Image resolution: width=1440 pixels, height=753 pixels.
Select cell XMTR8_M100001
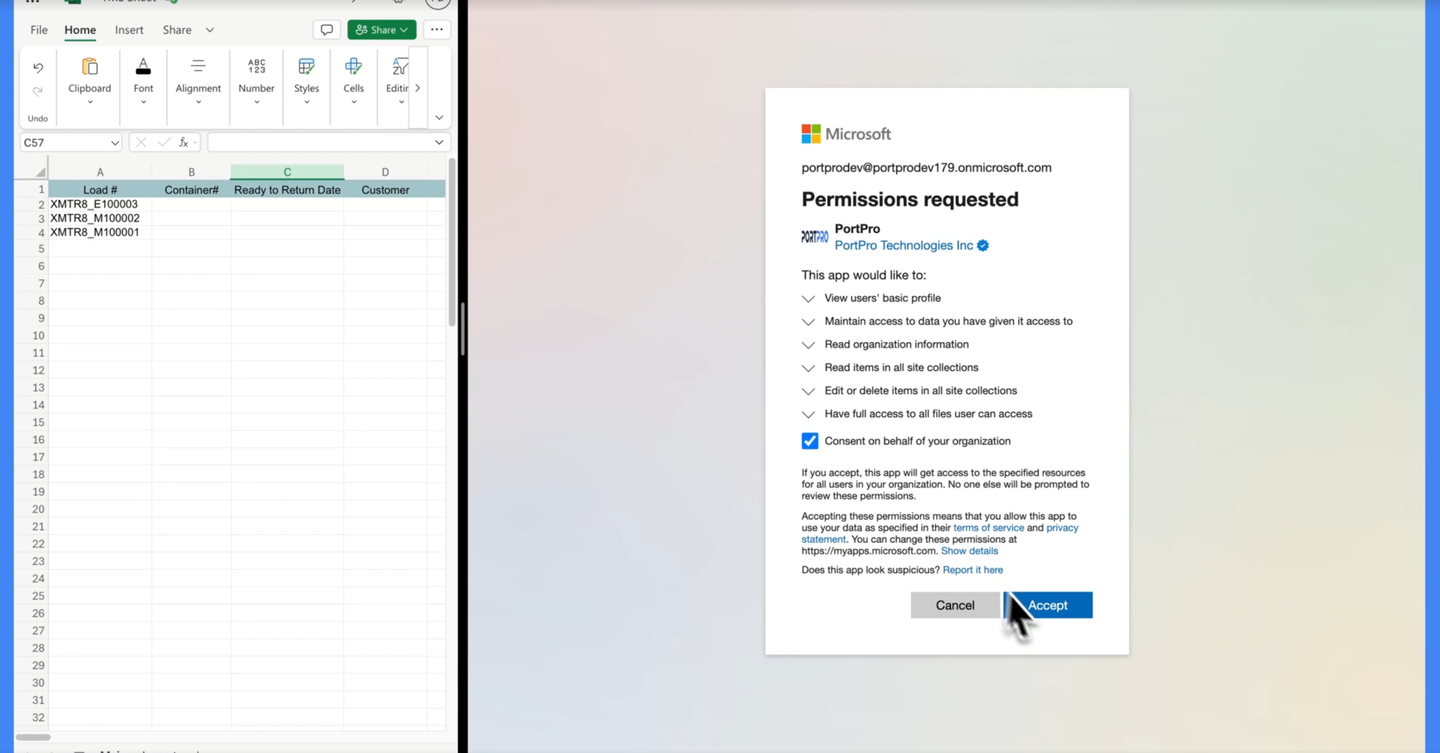tap(100, 232)
